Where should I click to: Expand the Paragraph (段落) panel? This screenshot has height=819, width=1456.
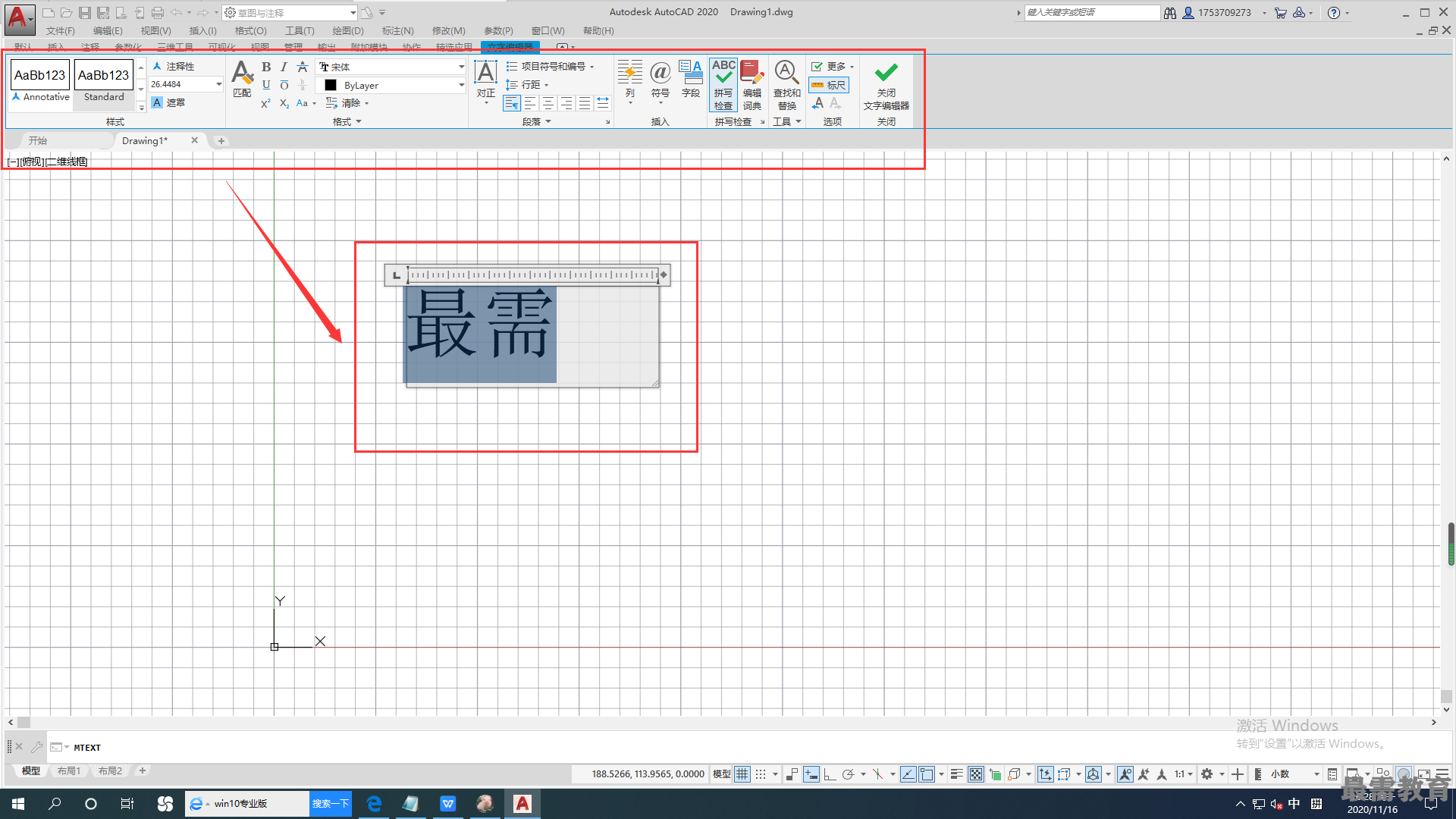pyautogui.click(x=537, y=122)
